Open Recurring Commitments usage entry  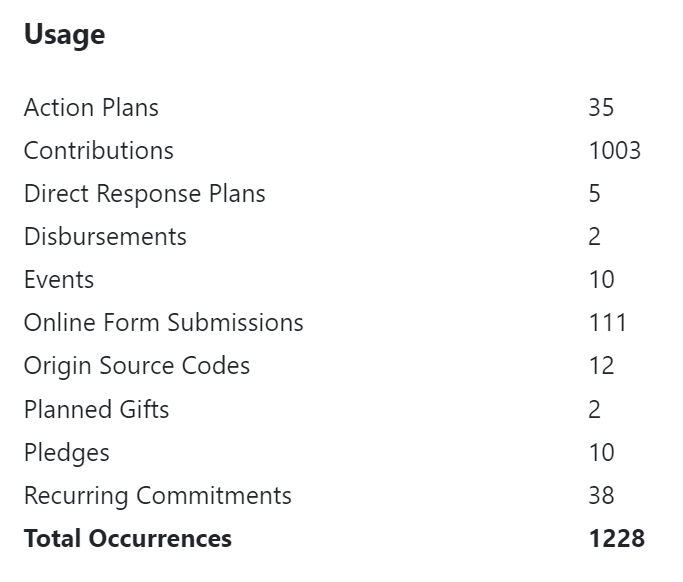click(157, 495)
